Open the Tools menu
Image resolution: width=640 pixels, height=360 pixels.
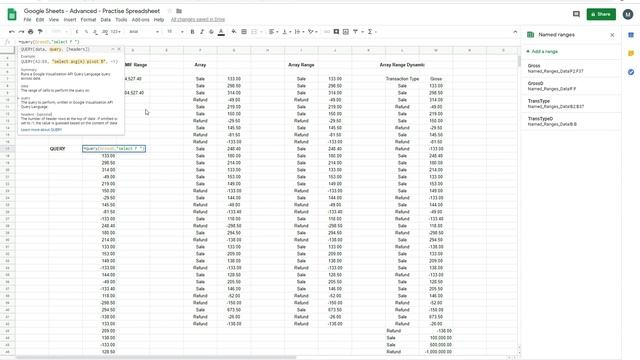[121, 20]
